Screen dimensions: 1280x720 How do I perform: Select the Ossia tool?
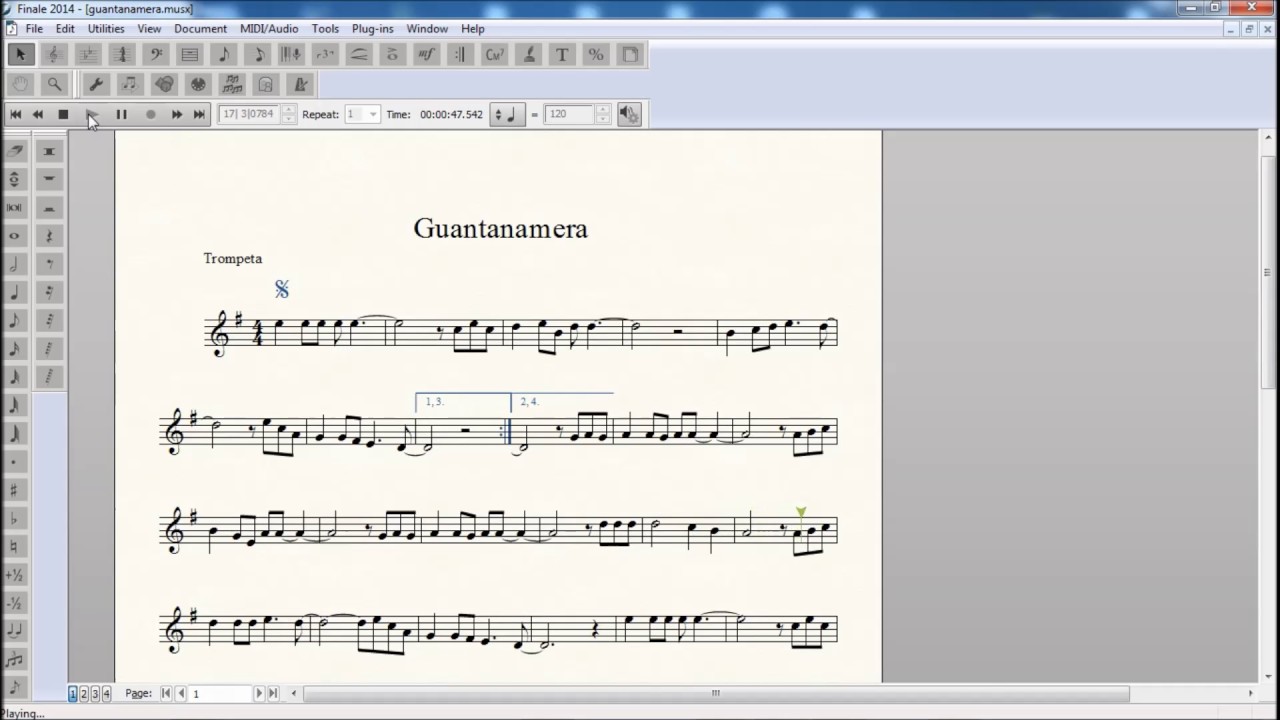[266, 84]
